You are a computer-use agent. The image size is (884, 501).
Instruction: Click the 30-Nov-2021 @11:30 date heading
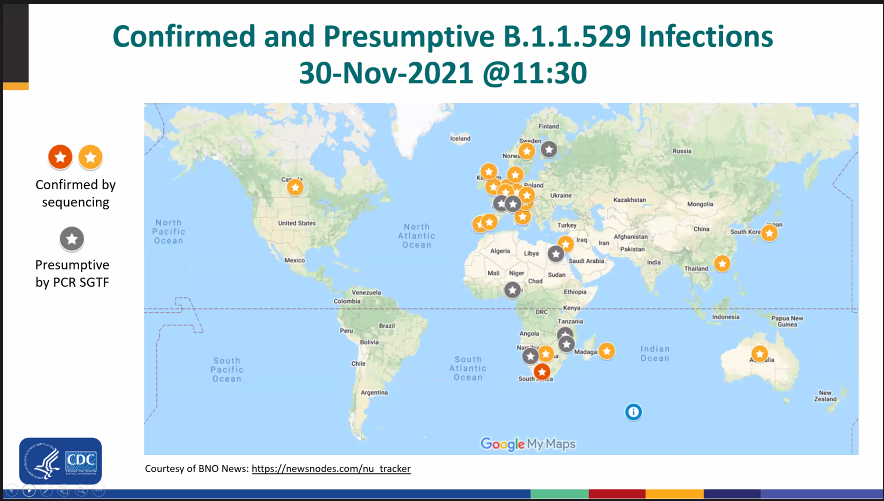coord(443,73)
